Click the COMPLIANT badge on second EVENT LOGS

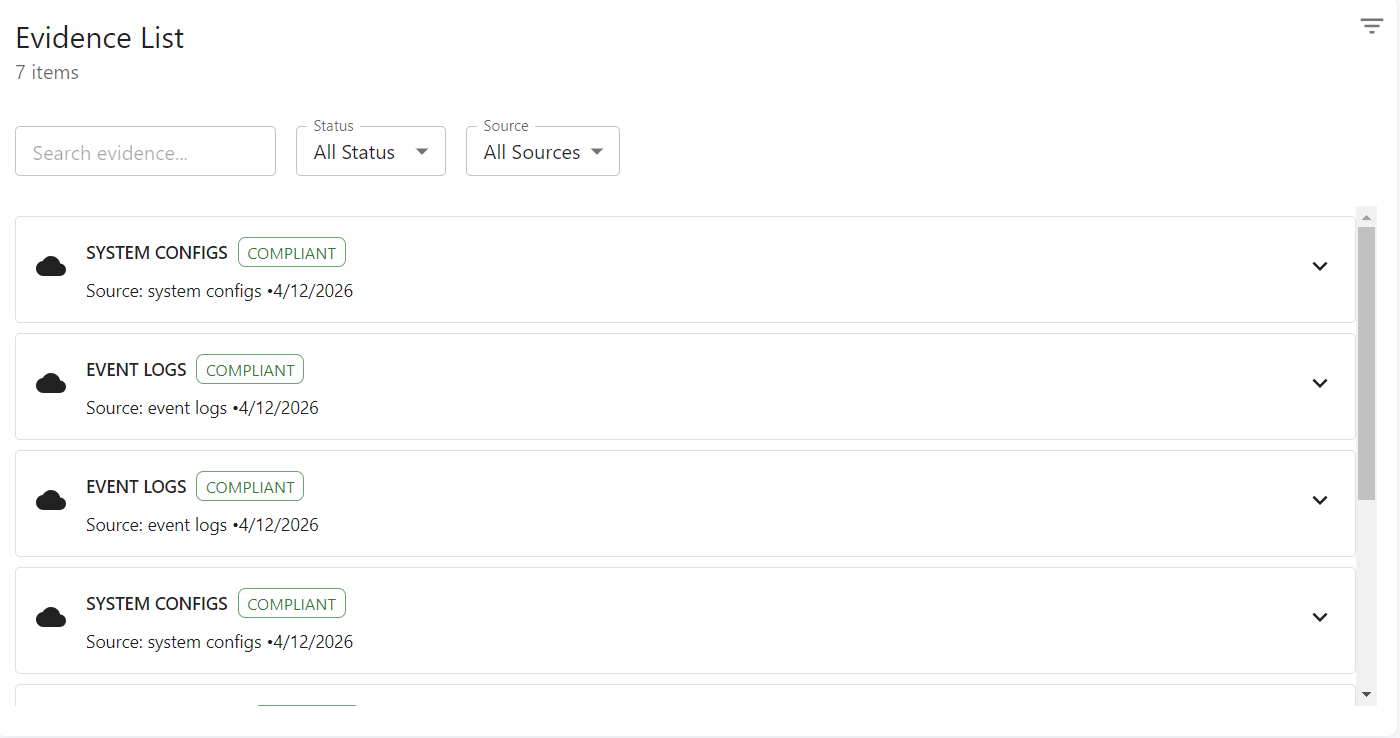(250, 487)
